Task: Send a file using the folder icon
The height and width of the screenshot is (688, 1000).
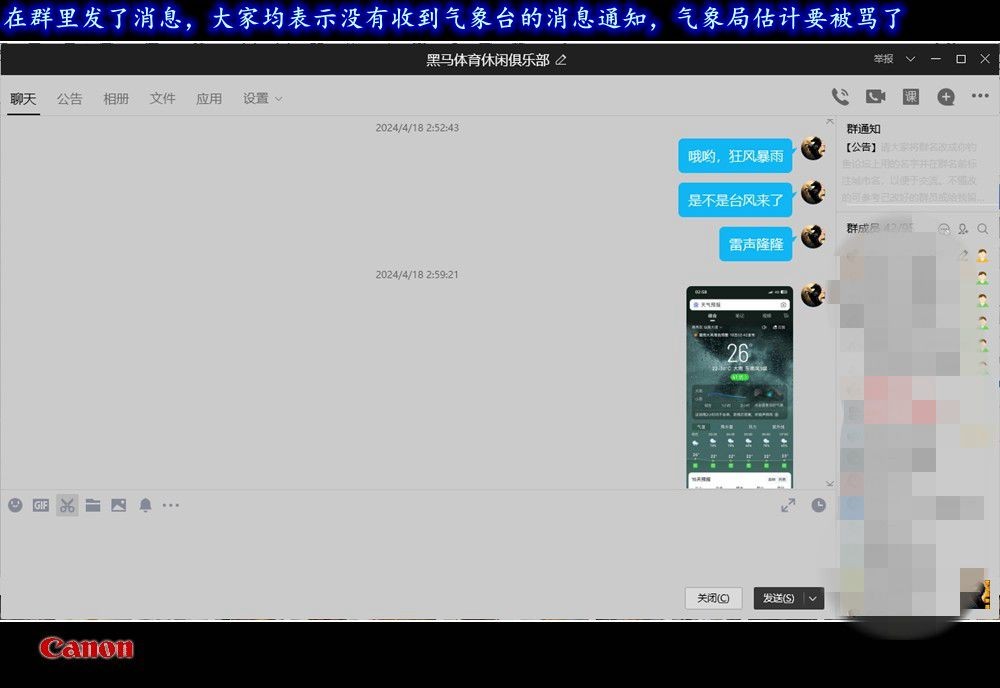Action: click(93, 505)
